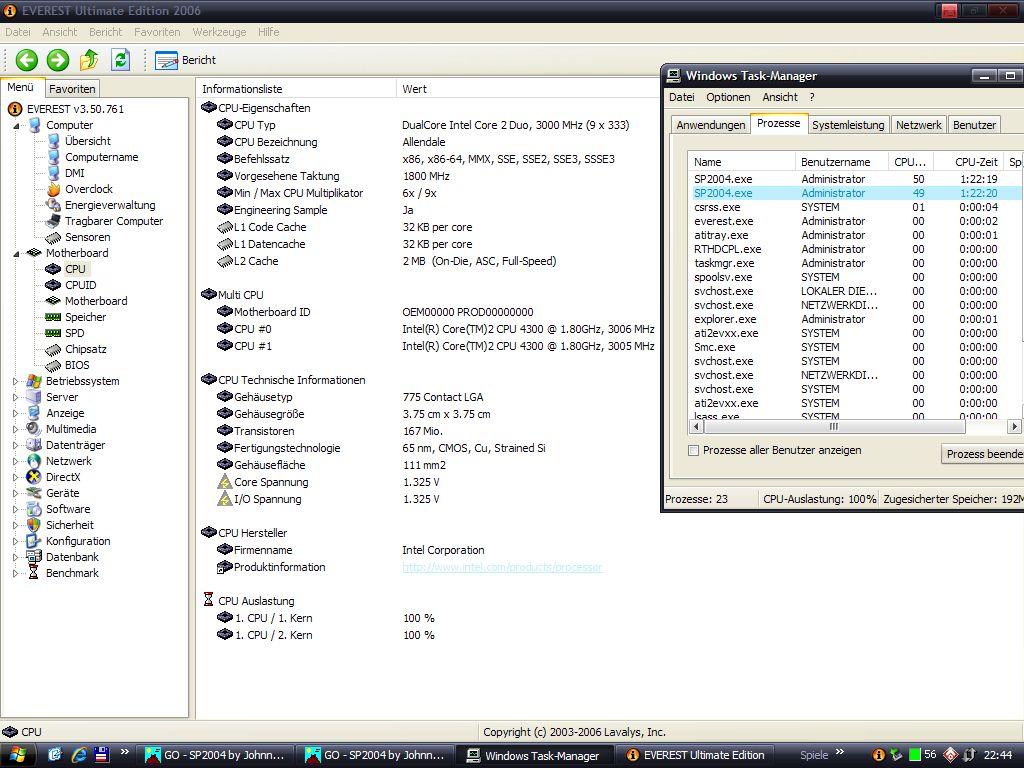Screen dimensions: 1024x768
Task: Select the explorer.exe process row
Action: click(855, 319)
